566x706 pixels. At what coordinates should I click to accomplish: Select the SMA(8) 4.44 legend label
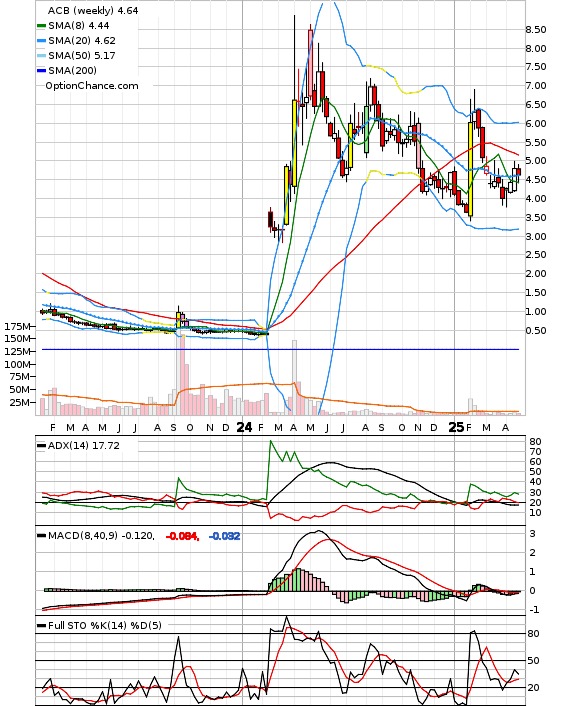(x=79, y=26)
